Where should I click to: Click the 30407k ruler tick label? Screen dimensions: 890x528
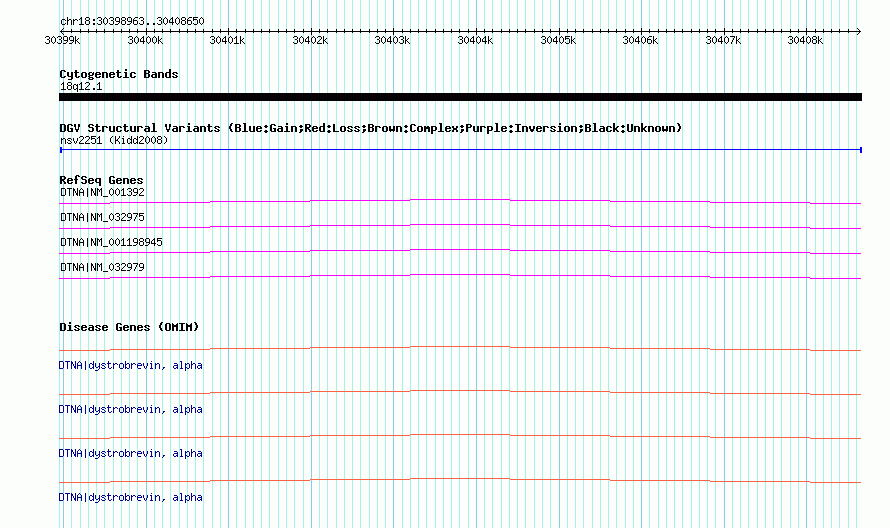pos(724,40)
